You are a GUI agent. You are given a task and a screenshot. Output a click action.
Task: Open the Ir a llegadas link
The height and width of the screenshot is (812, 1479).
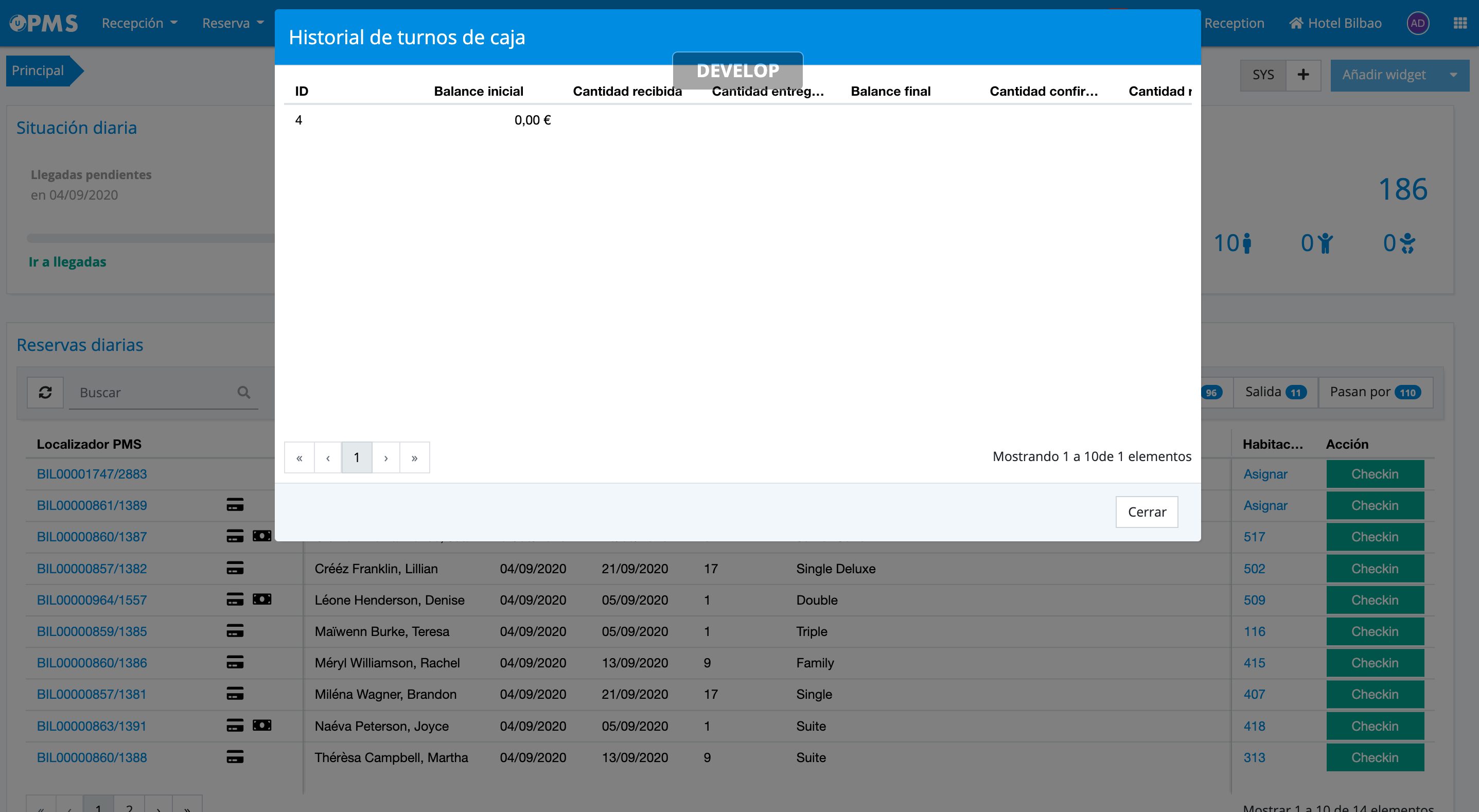(67, 262)
